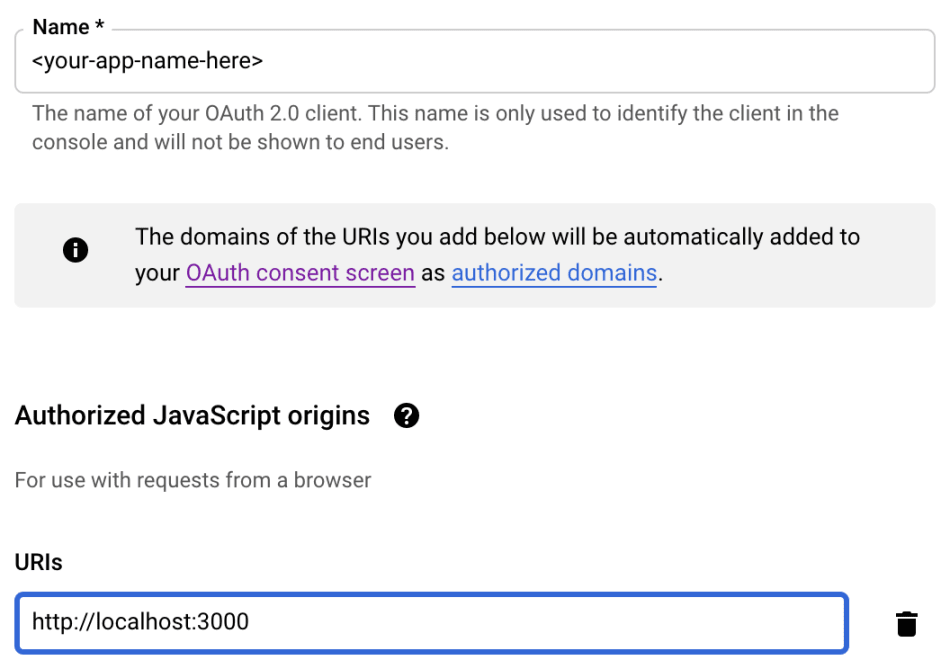The width and height of the screenshot is (950, 669).
Task: Open the authorized domains link
Action: 554,273
